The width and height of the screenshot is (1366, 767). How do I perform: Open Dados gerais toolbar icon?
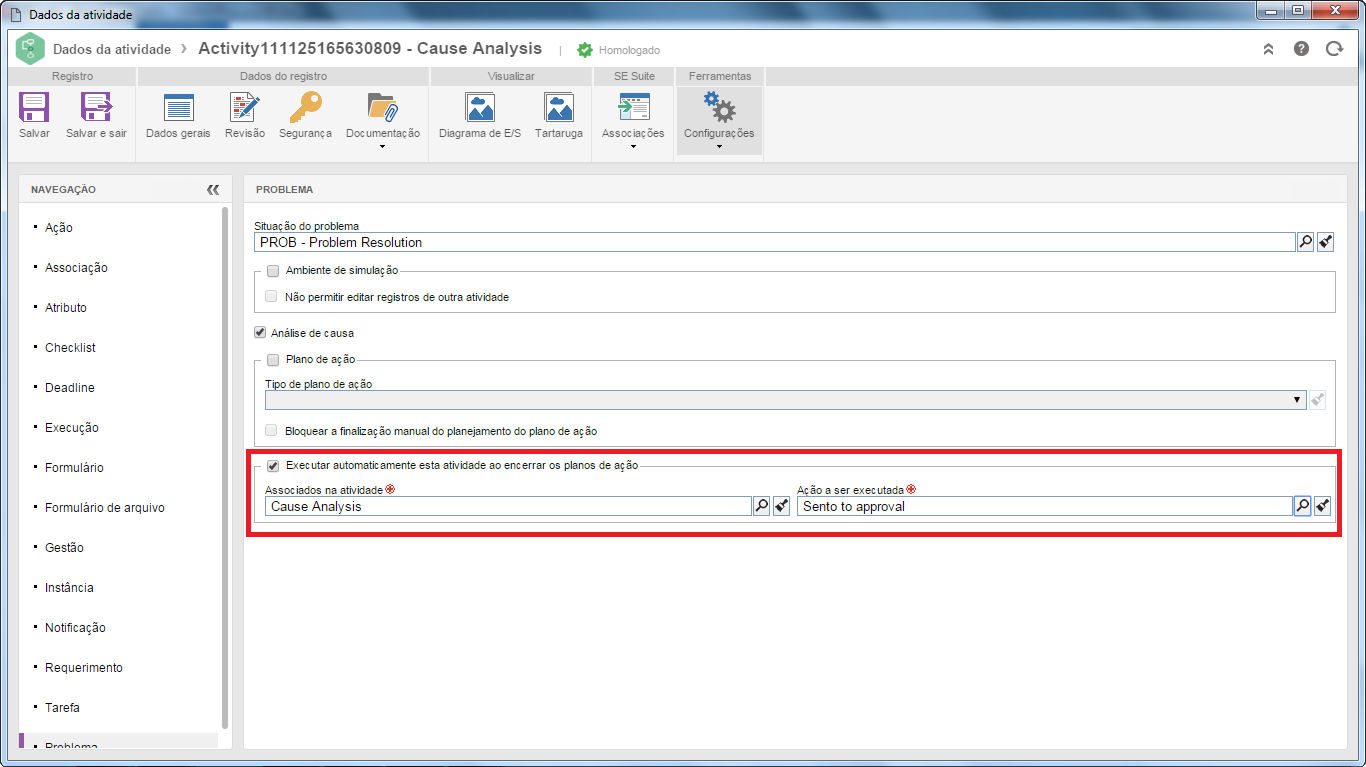click(x=178, y=107)
